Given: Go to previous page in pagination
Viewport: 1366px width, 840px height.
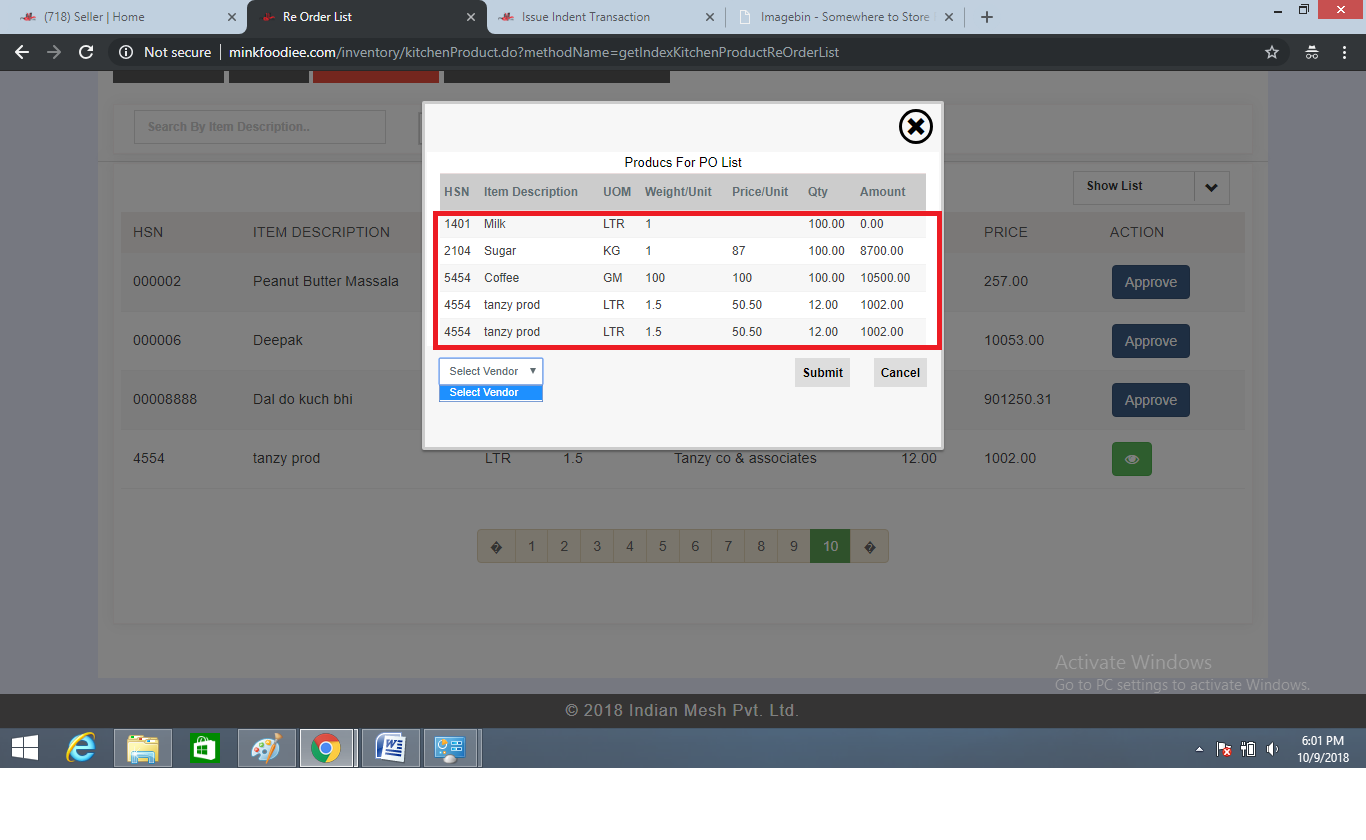Looking at the screenshot, I should point(497,546).
